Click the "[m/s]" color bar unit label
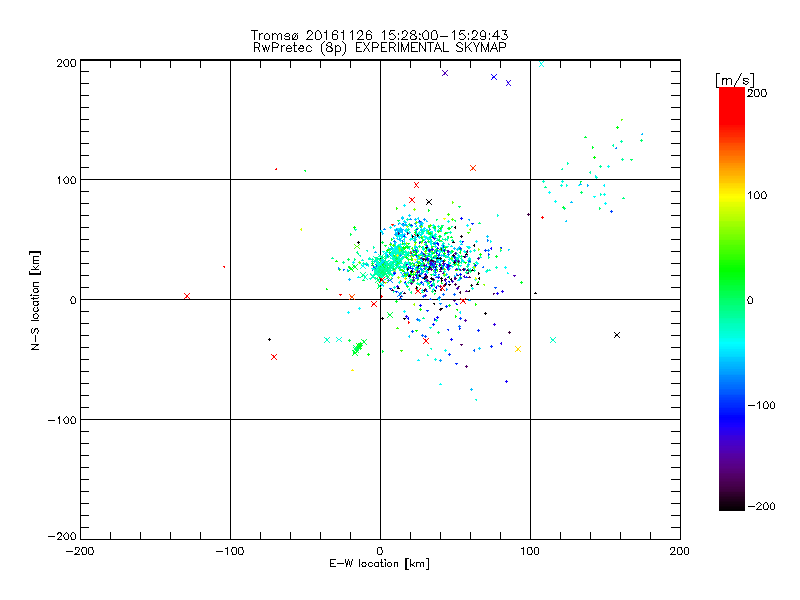The image size is (800, 600). [733, 79]
